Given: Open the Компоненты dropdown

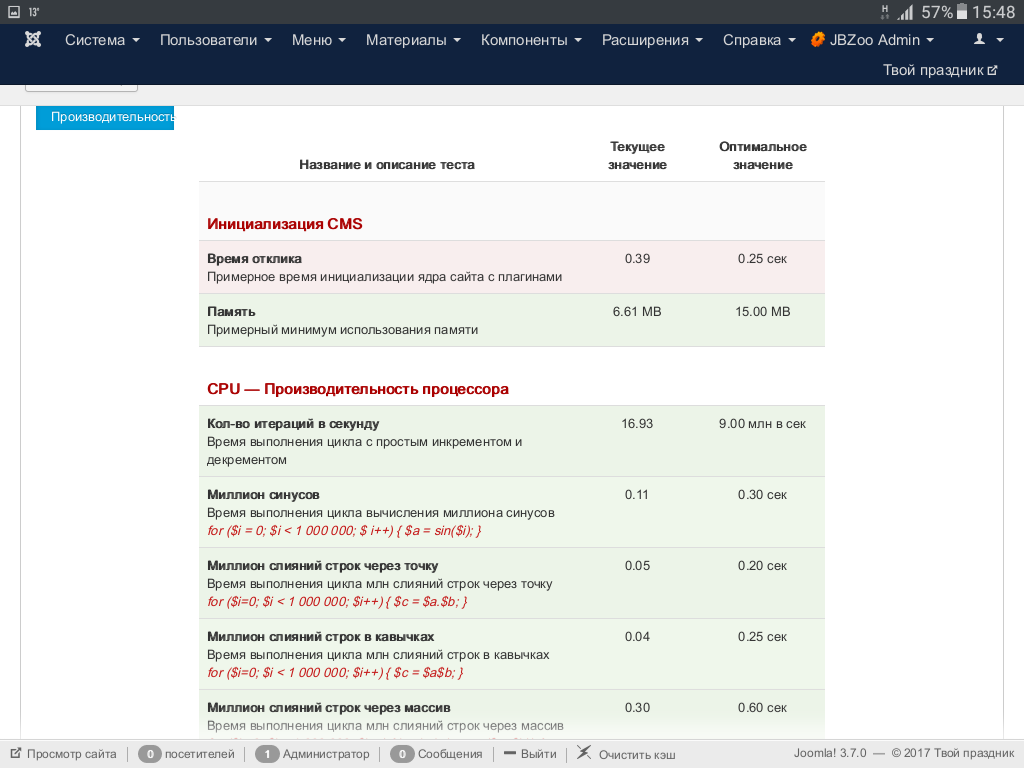Looking at the screenshot, I should (x=531, y=40).
